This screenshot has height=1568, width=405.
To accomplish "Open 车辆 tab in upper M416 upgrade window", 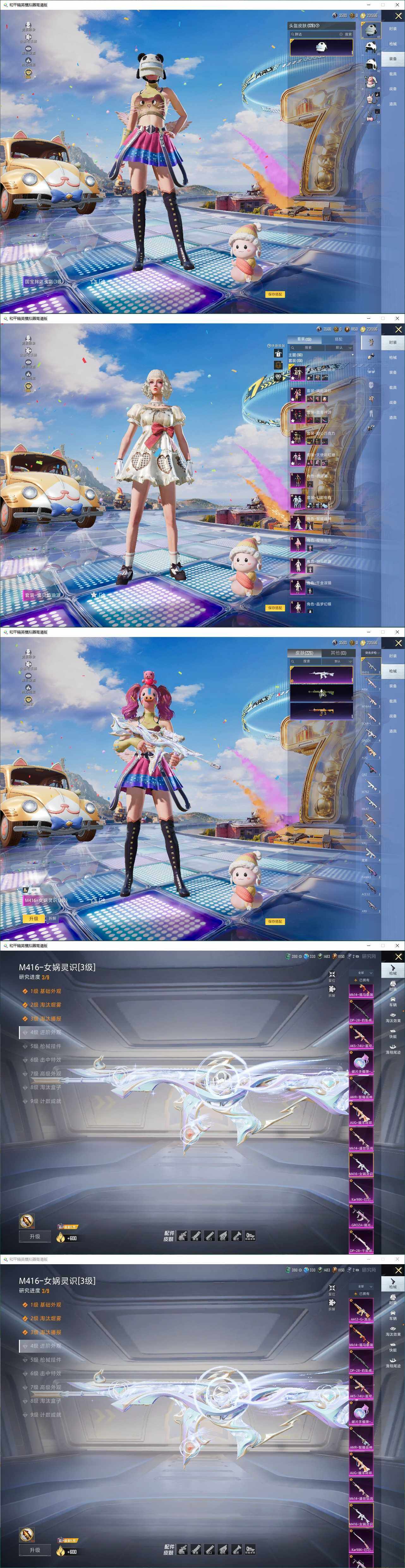I will click(393, 1001).
